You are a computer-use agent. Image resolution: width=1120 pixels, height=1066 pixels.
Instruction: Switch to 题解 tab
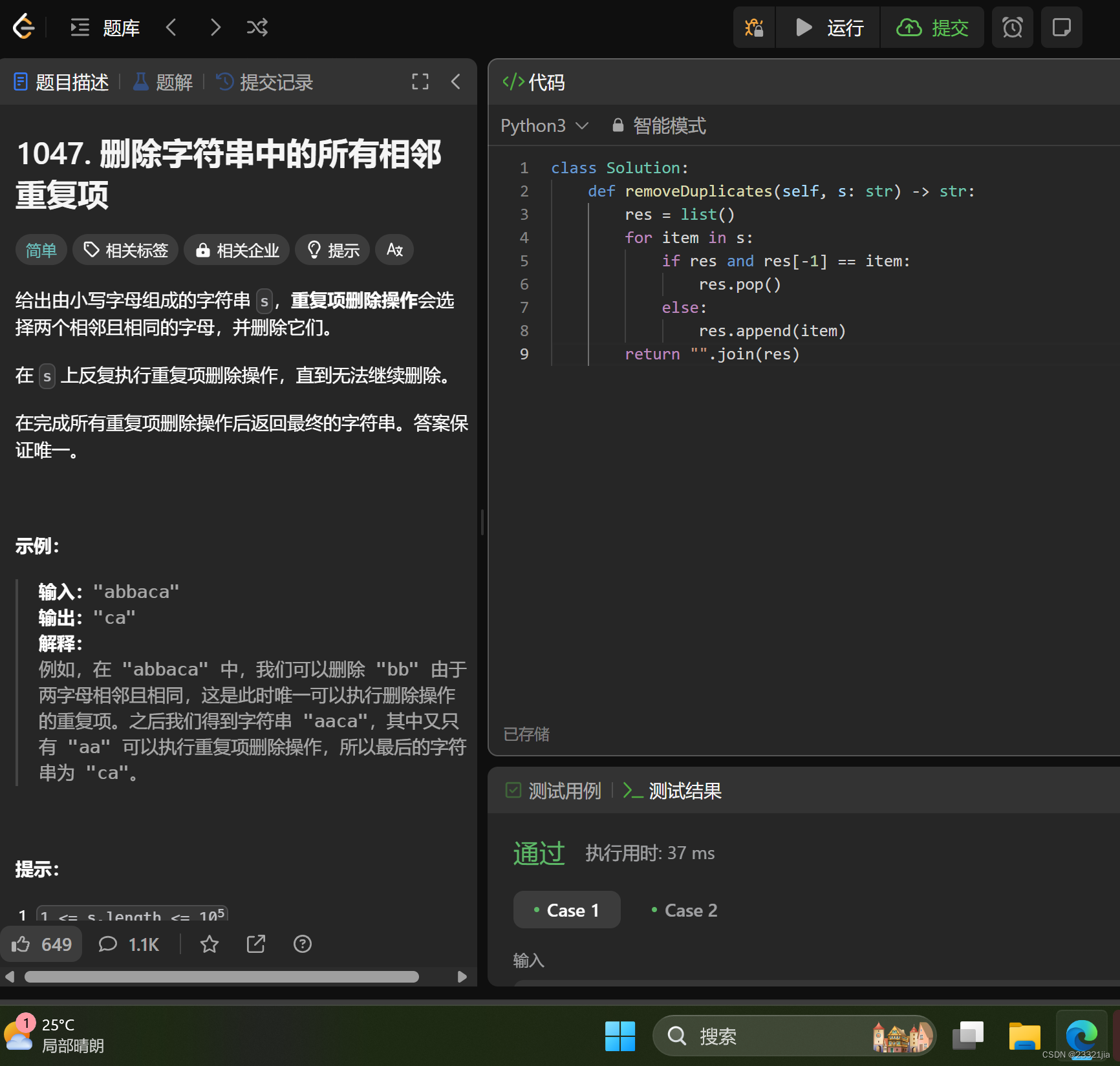click(x=163, y=82)
